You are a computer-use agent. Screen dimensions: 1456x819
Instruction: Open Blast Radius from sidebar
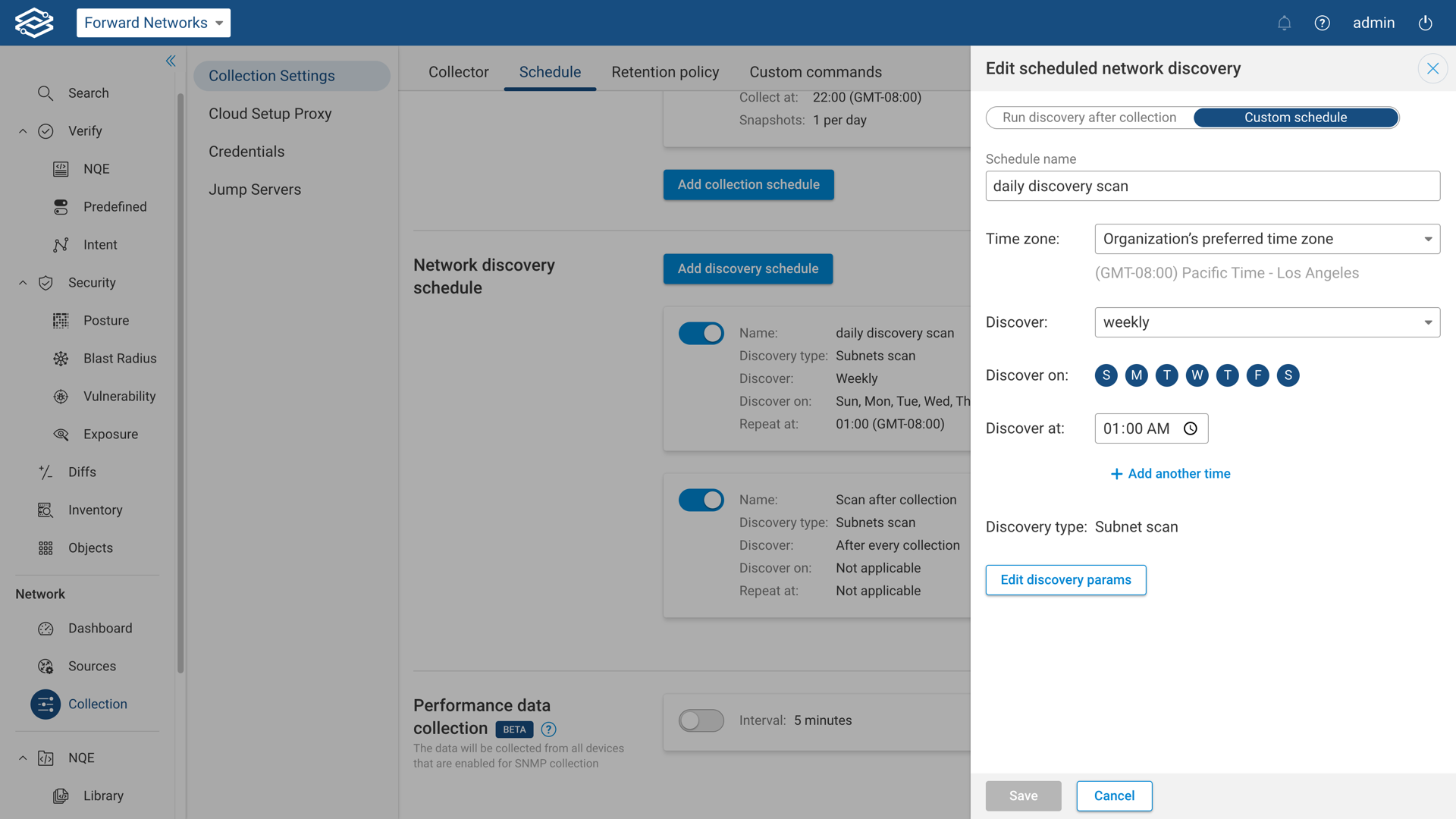(119, 359)
